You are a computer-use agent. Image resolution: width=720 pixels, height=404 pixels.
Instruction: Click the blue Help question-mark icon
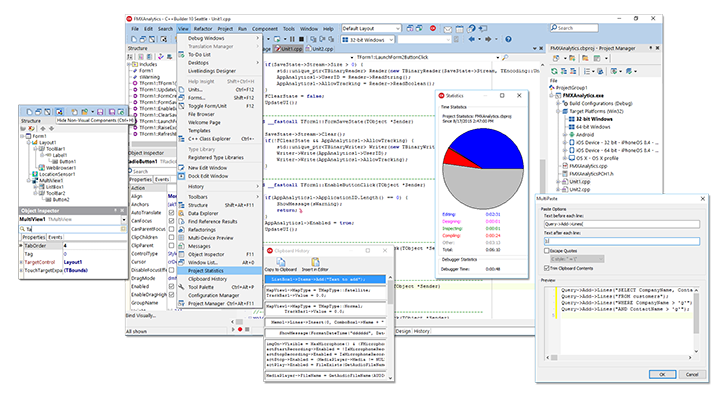click(508, 39)
